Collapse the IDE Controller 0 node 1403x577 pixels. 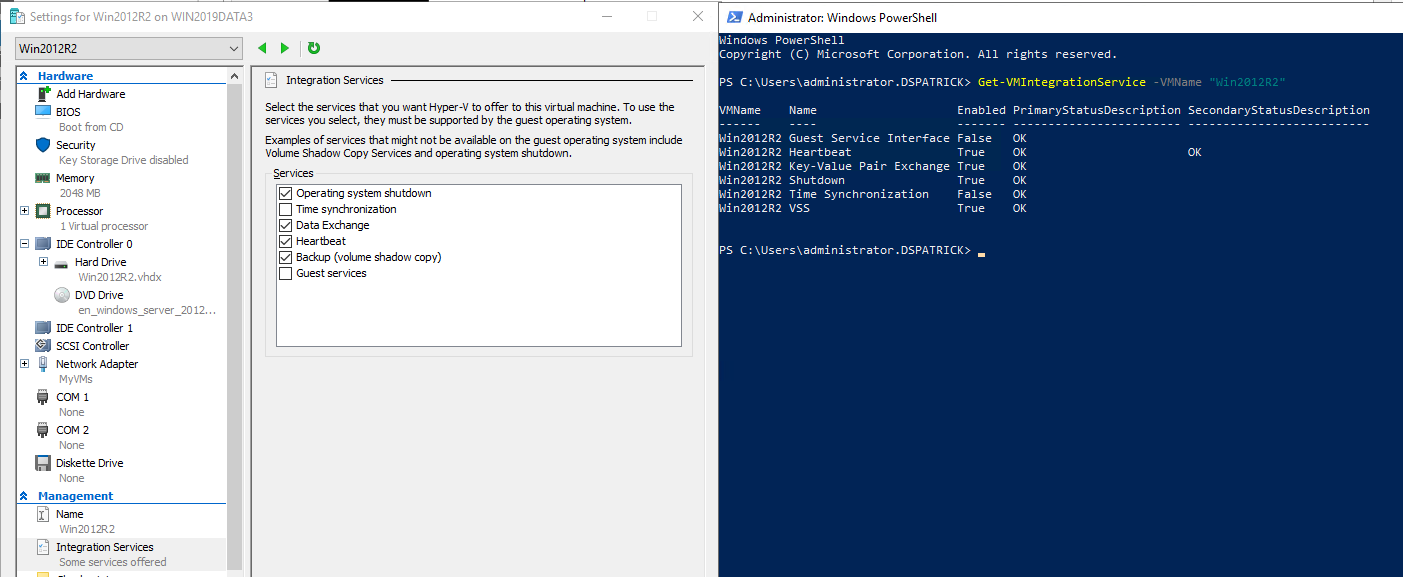point(24,244)
